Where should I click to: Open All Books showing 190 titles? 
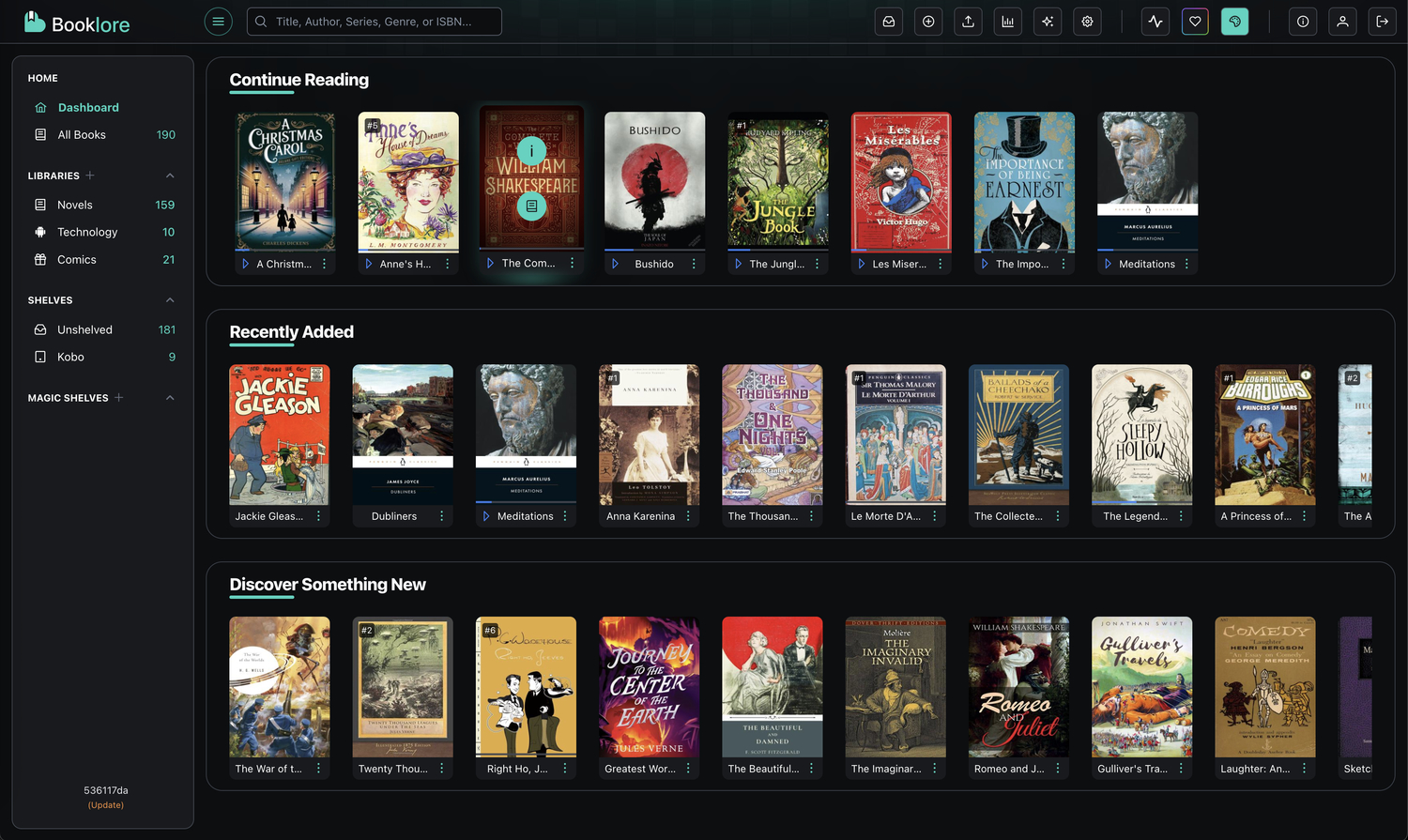point(83,134)
